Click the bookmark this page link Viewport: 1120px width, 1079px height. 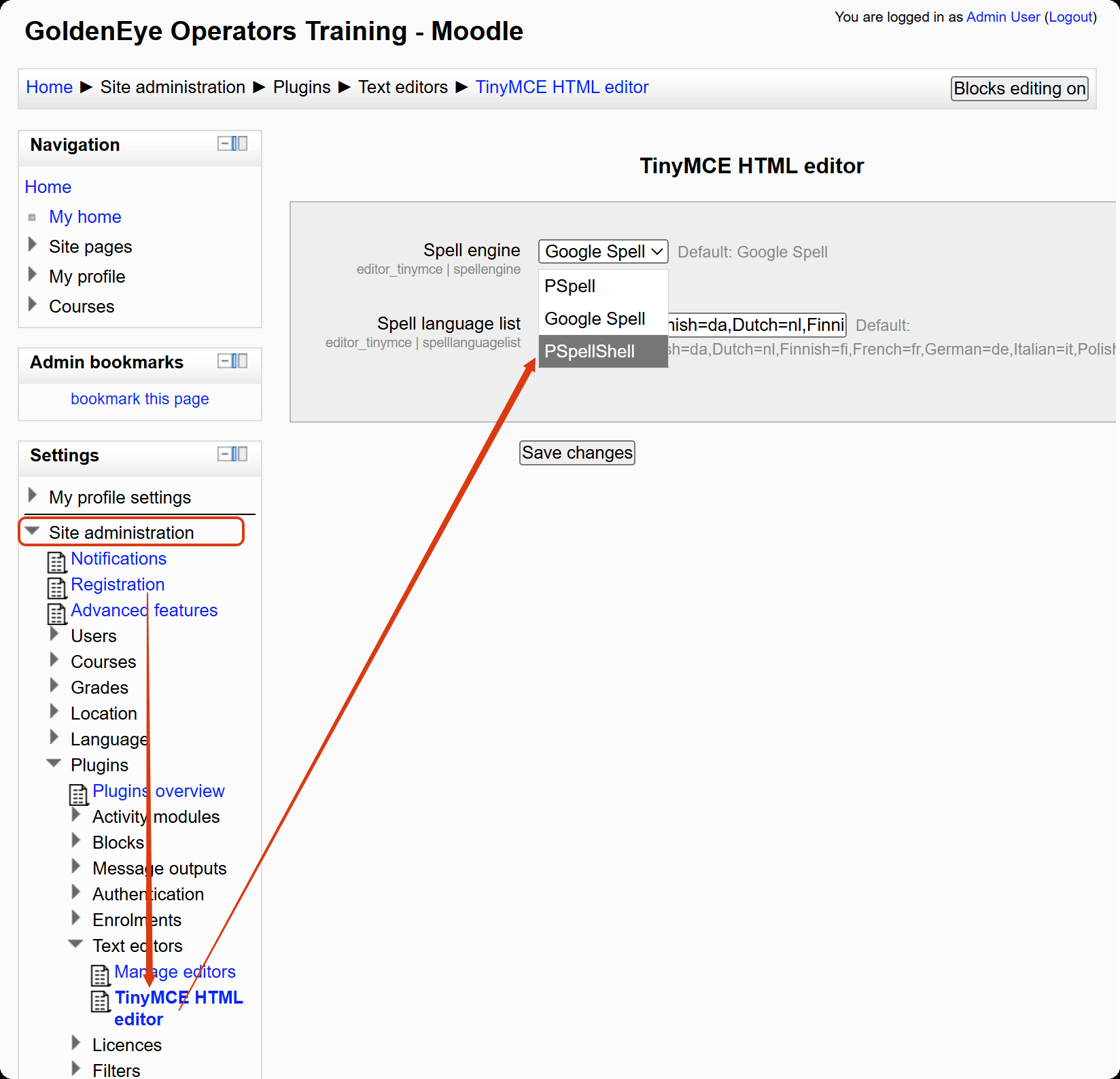tap(139, 399)
